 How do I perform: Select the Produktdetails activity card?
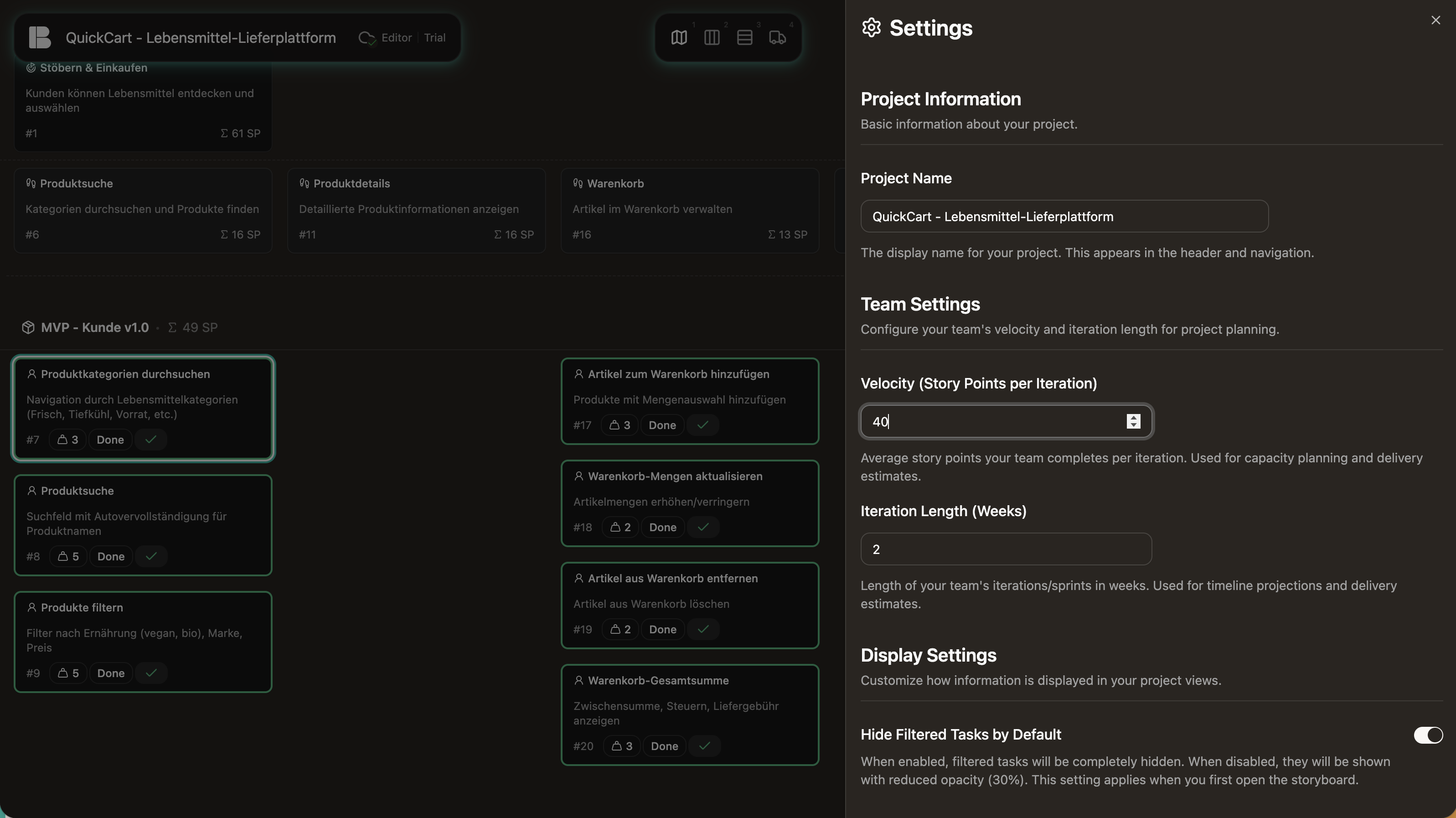[x=416, y=210]
